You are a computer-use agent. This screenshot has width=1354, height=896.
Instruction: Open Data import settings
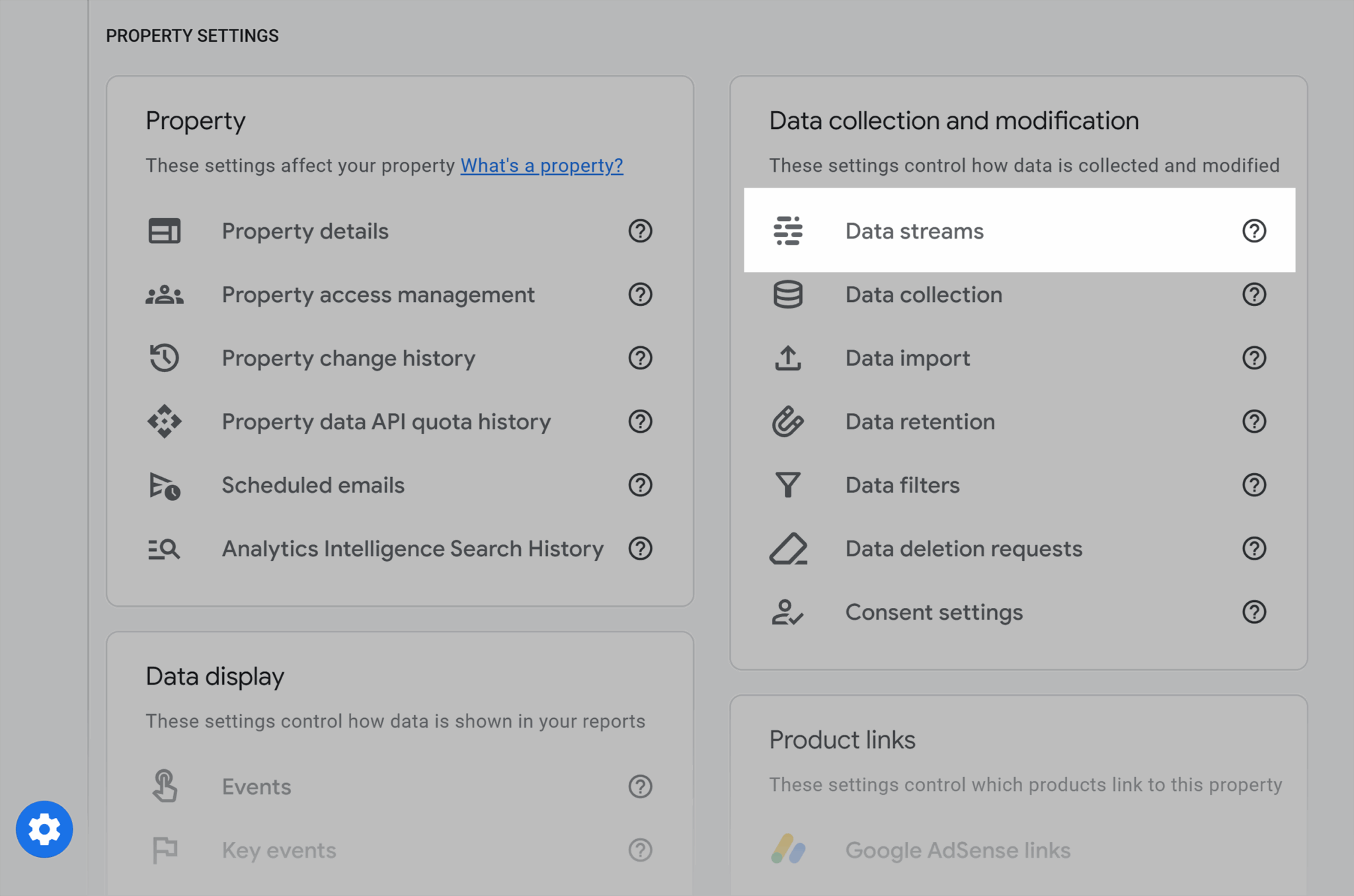(x=908, y=358)
